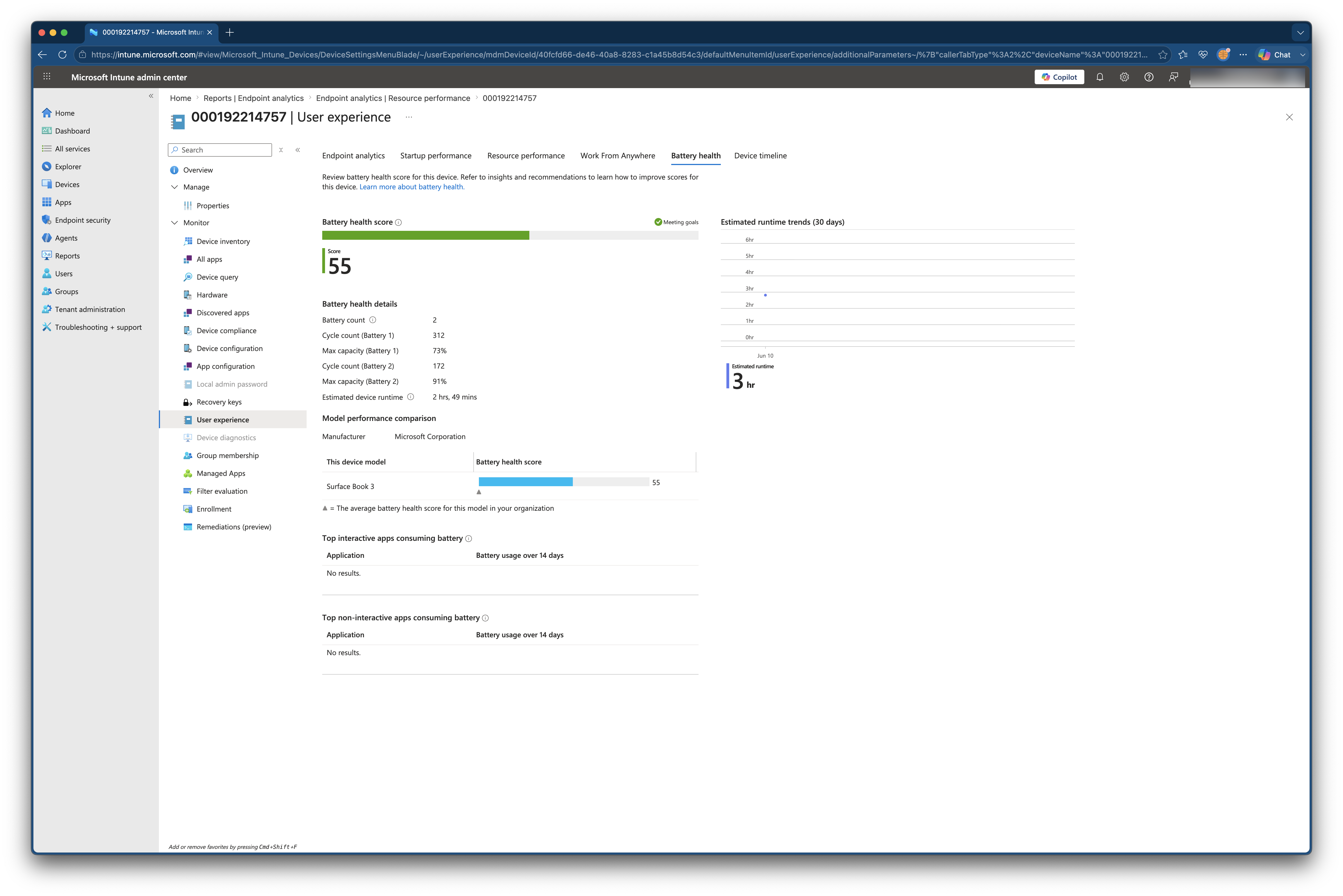Collapse the main left navigation pane

(x=151, y=96)
